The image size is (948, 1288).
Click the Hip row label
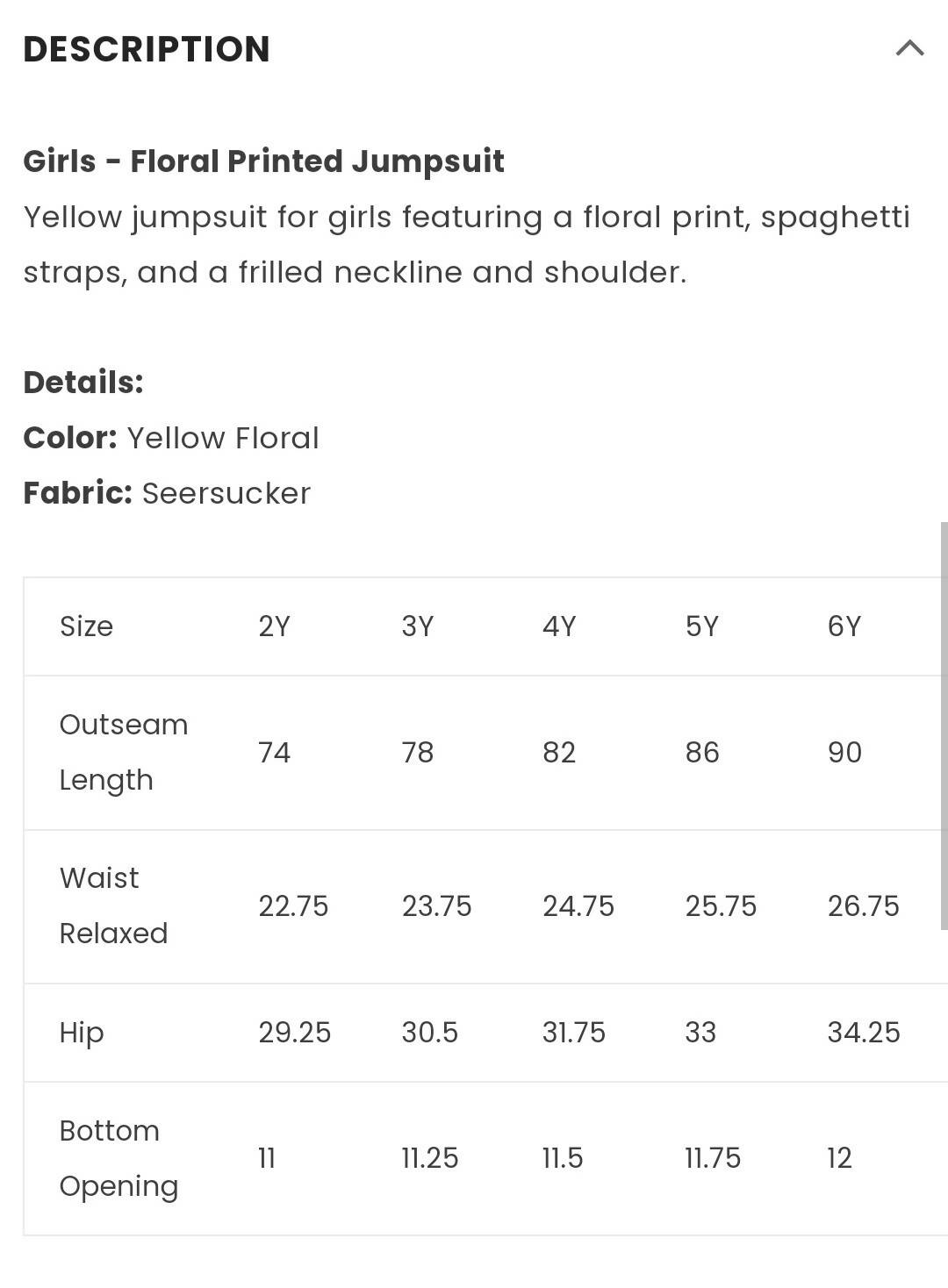pyautogui.click(x=82, y=1033)
